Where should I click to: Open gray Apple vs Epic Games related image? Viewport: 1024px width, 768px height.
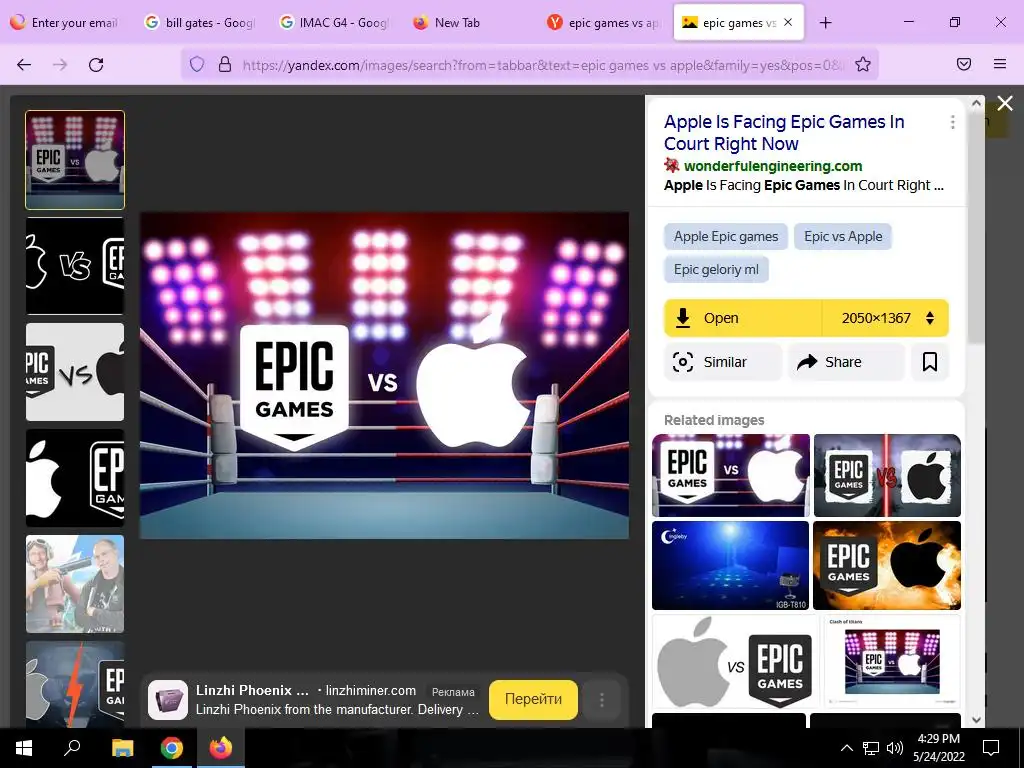point(735,662)
